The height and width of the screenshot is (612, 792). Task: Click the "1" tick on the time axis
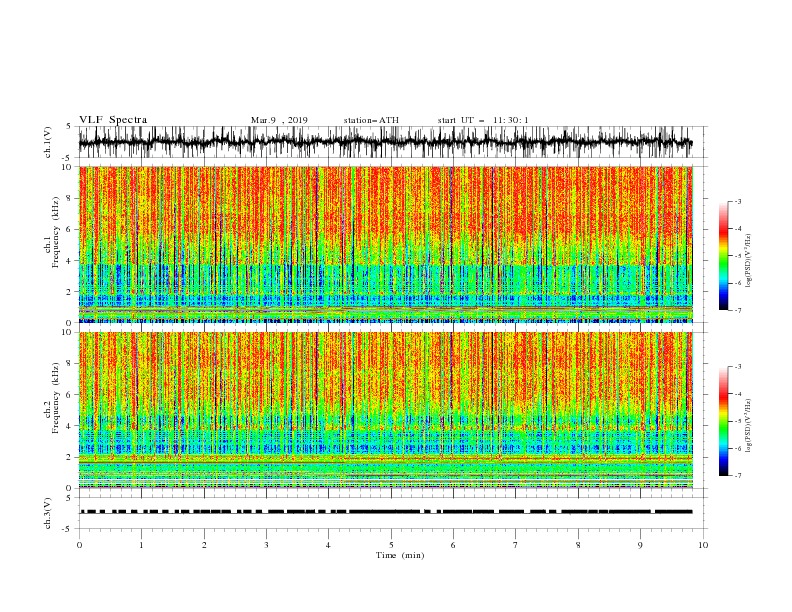click(141, 545)
